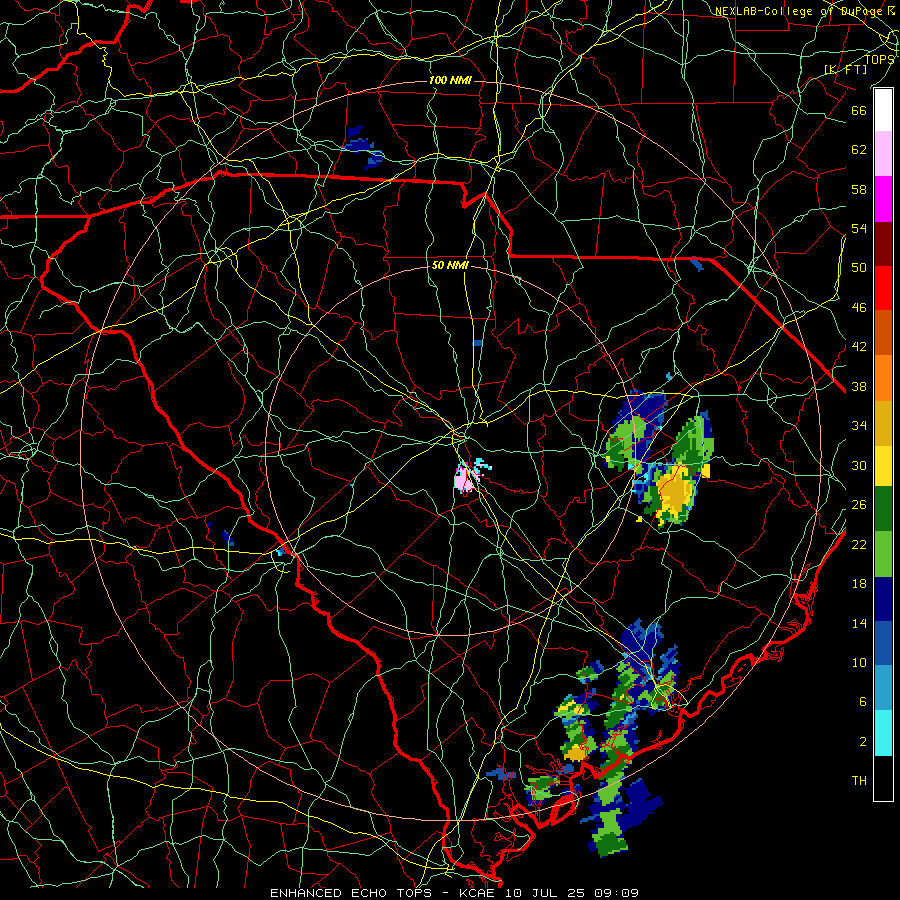
Task: Select the dark green legend swatch
Action: [883, 509]
